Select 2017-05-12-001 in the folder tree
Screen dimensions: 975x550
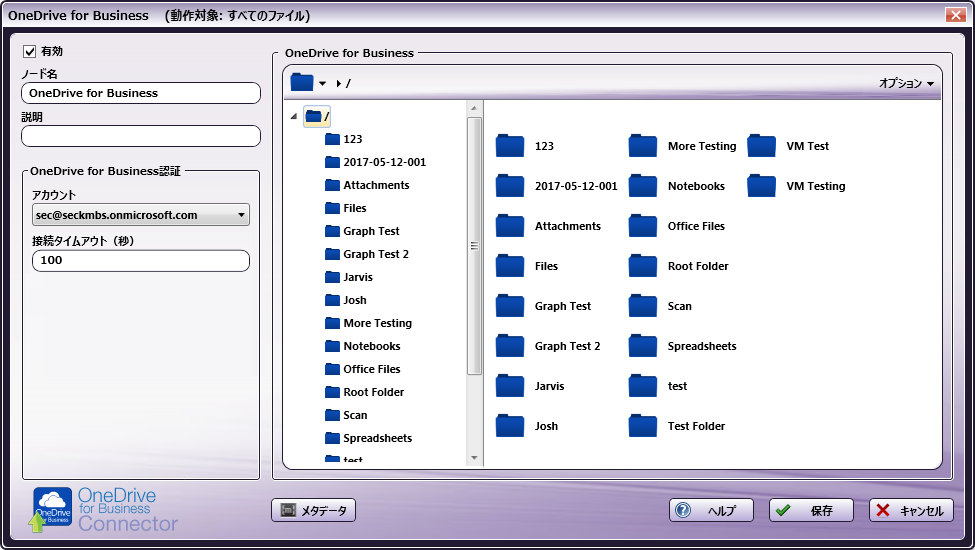click(x=376, y=162)
